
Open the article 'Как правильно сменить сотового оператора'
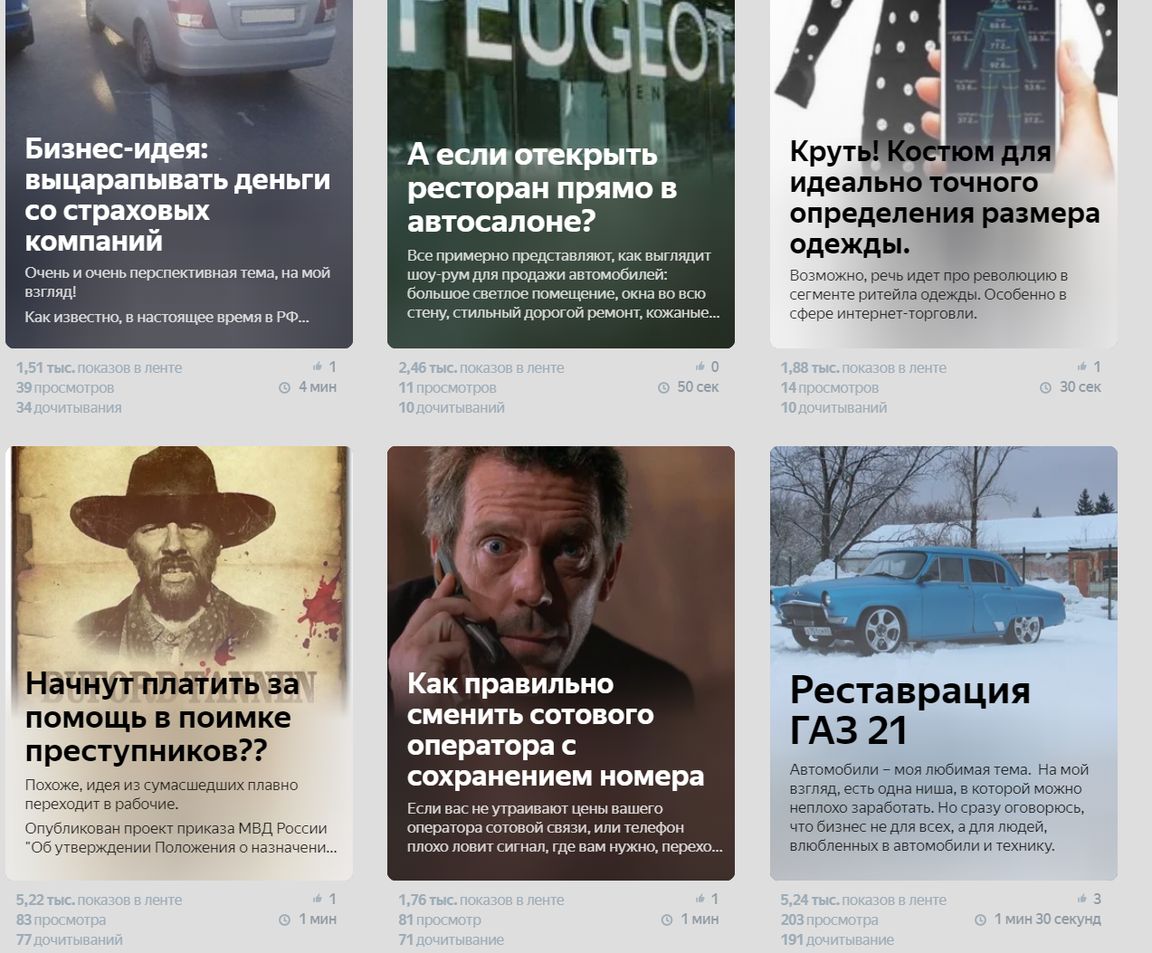(555, 730)
